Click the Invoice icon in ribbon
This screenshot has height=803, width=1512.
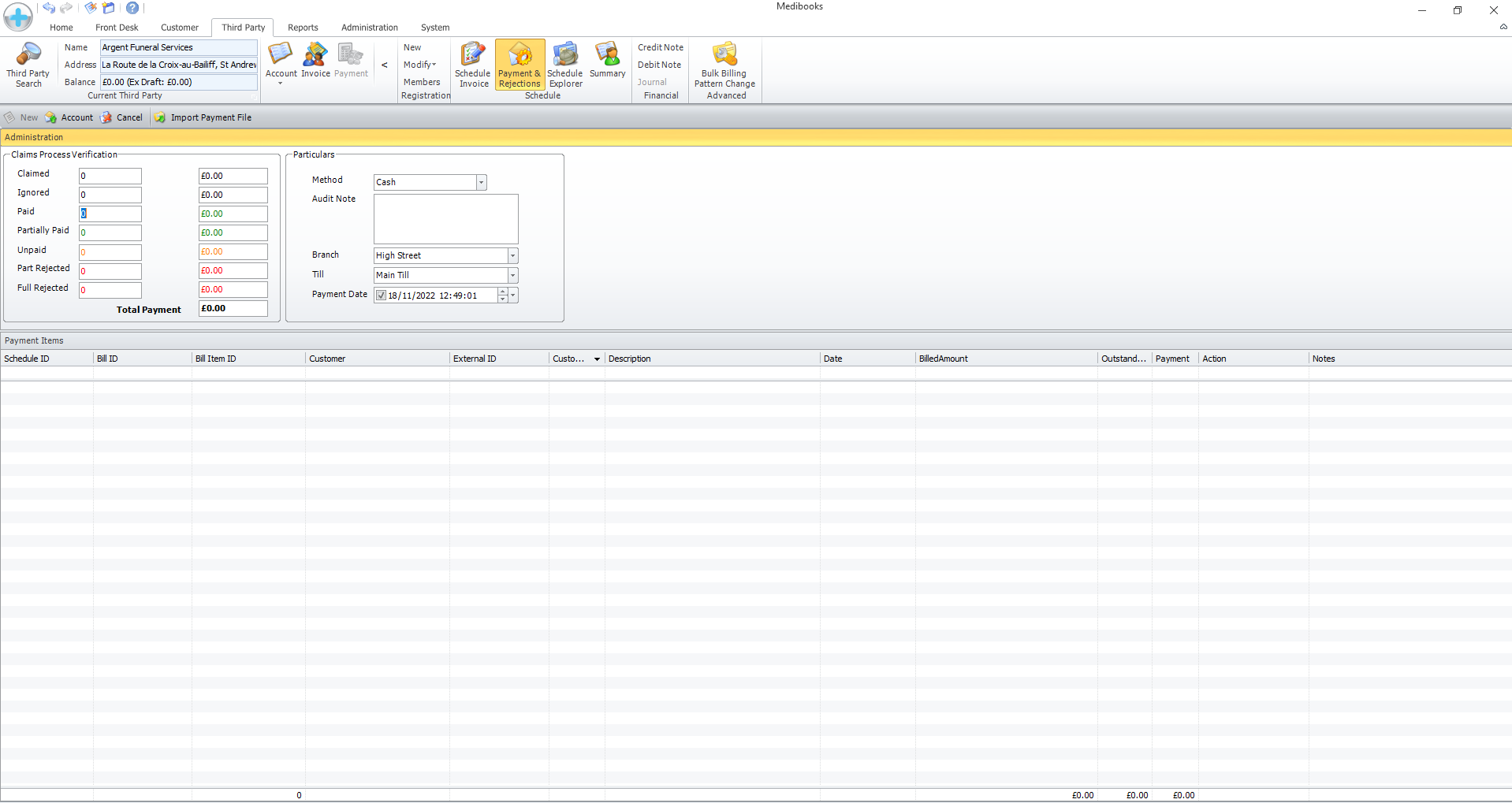point(315,60)
